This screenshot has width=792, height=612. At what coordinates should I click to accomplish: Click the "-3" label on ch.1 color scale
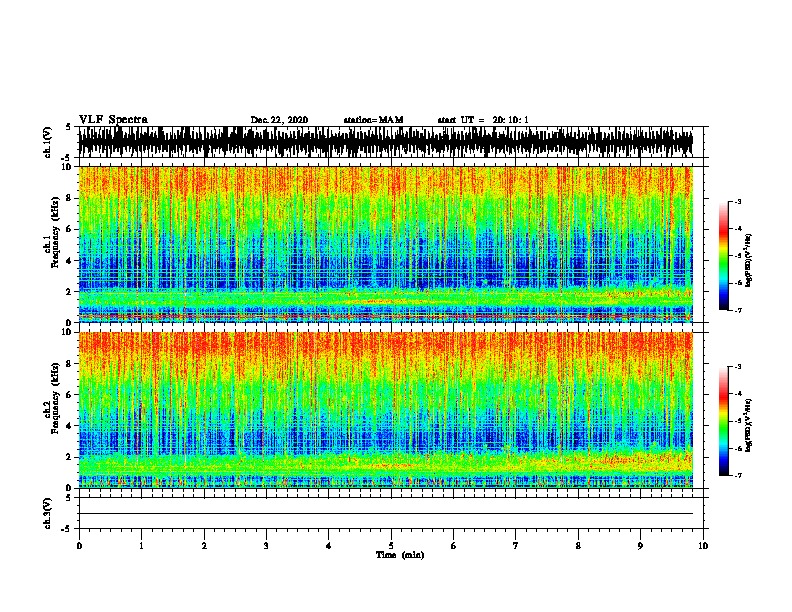(738, 201)
